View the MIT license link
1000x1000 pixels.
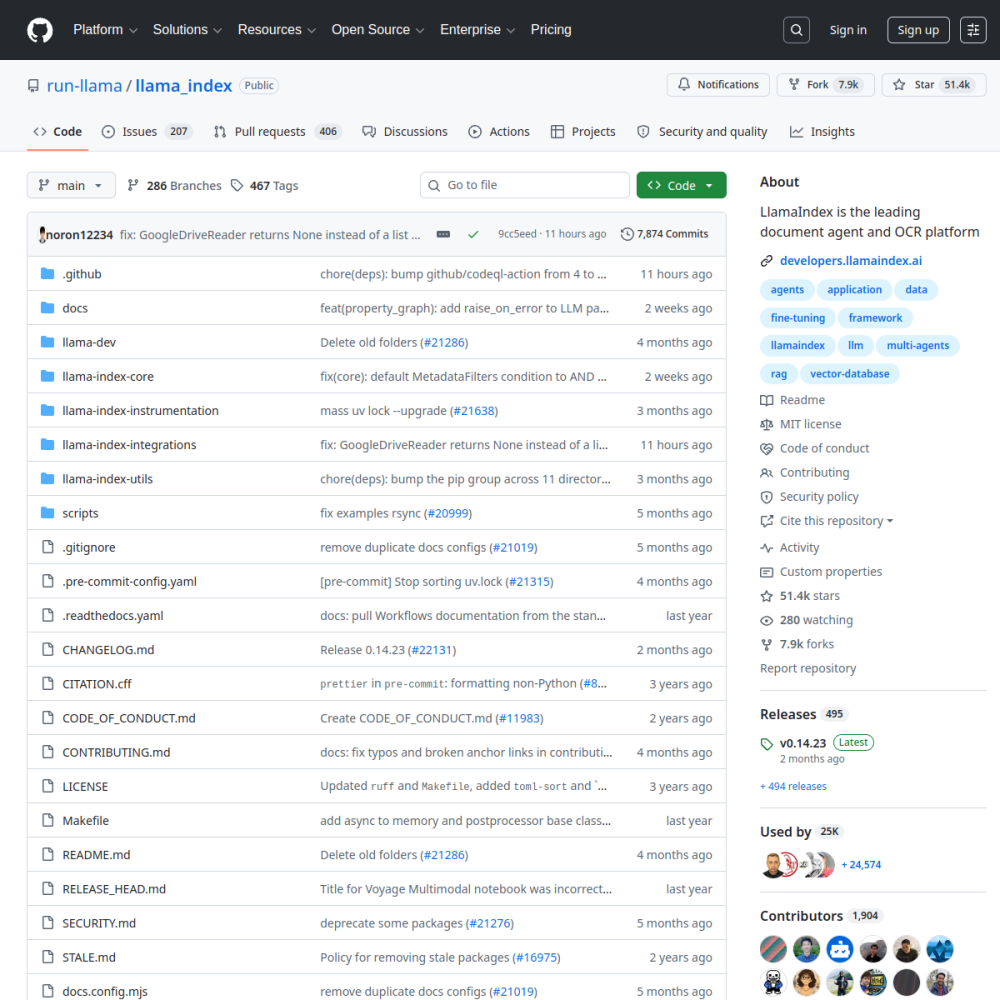tap(801, 424)
